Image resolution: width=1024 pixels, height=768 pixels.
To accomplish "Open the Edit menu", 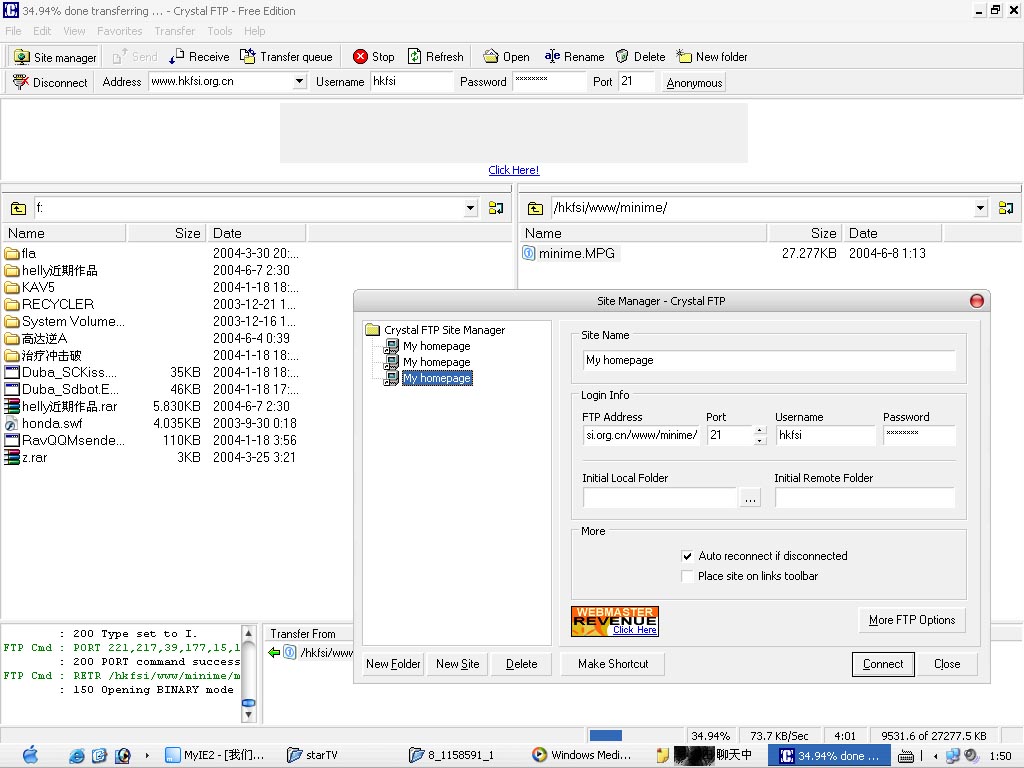I will (42, 31).
